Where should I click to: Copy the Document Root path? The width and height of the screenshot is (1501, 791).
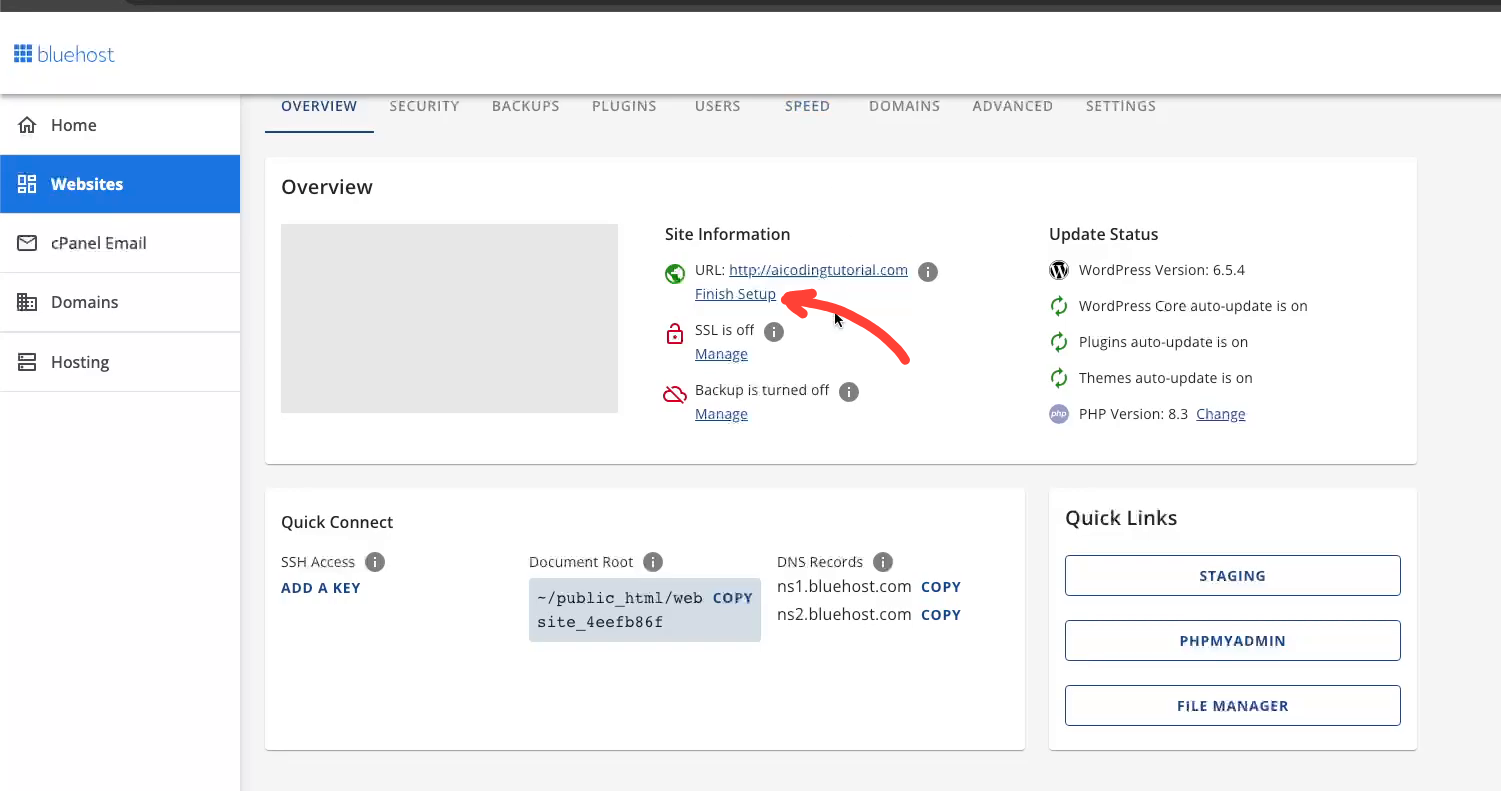732,598
